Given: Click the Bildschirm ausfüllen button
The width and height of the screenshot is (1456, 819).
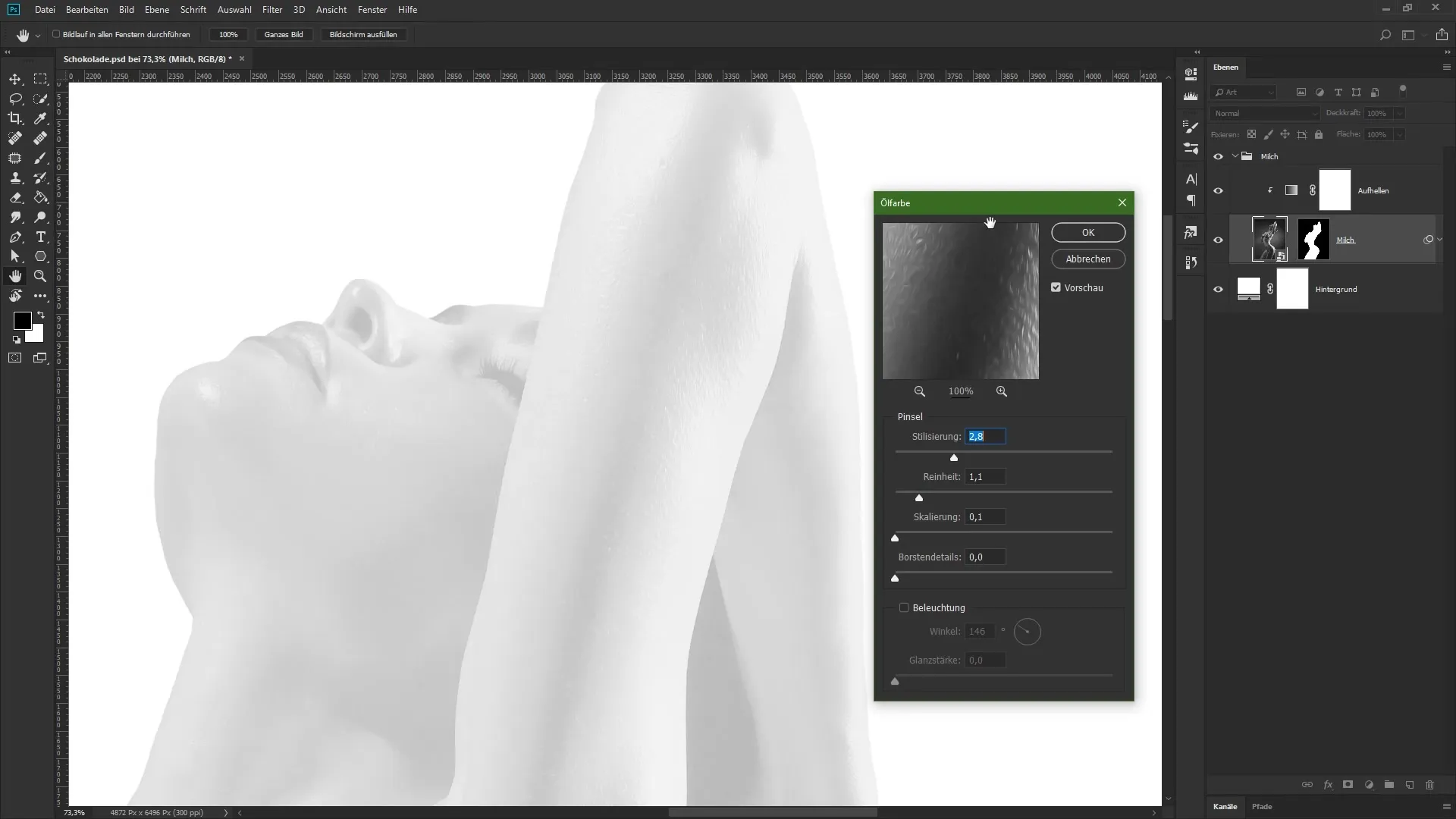Looking at the screenshot, I should coord(363,34).
